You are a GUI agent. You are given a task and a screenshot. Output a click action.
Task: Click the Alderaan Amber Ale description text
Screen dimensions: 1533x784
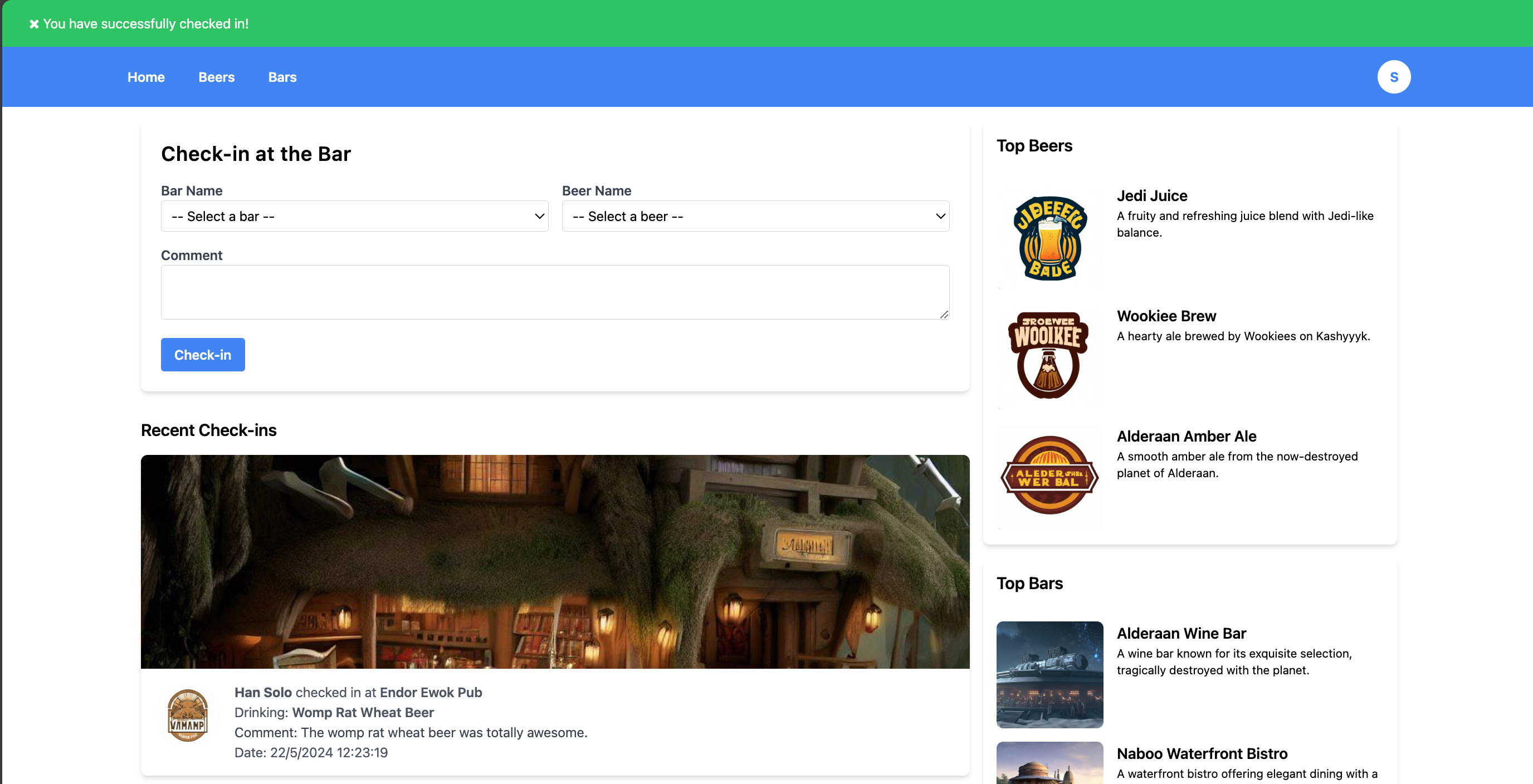(x=1237, y=464)
